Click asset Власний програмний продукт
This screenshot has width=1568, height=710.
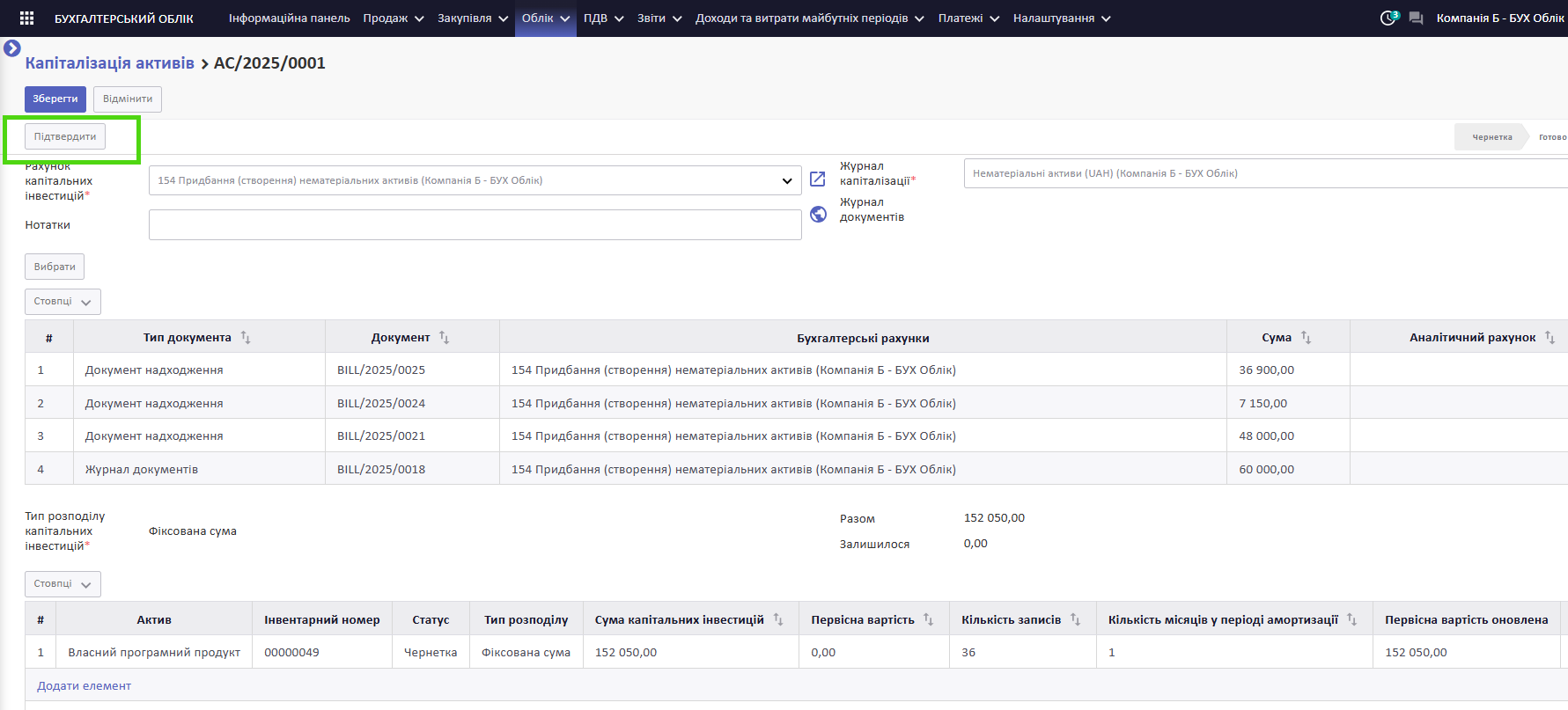click(x=154, y=652)
